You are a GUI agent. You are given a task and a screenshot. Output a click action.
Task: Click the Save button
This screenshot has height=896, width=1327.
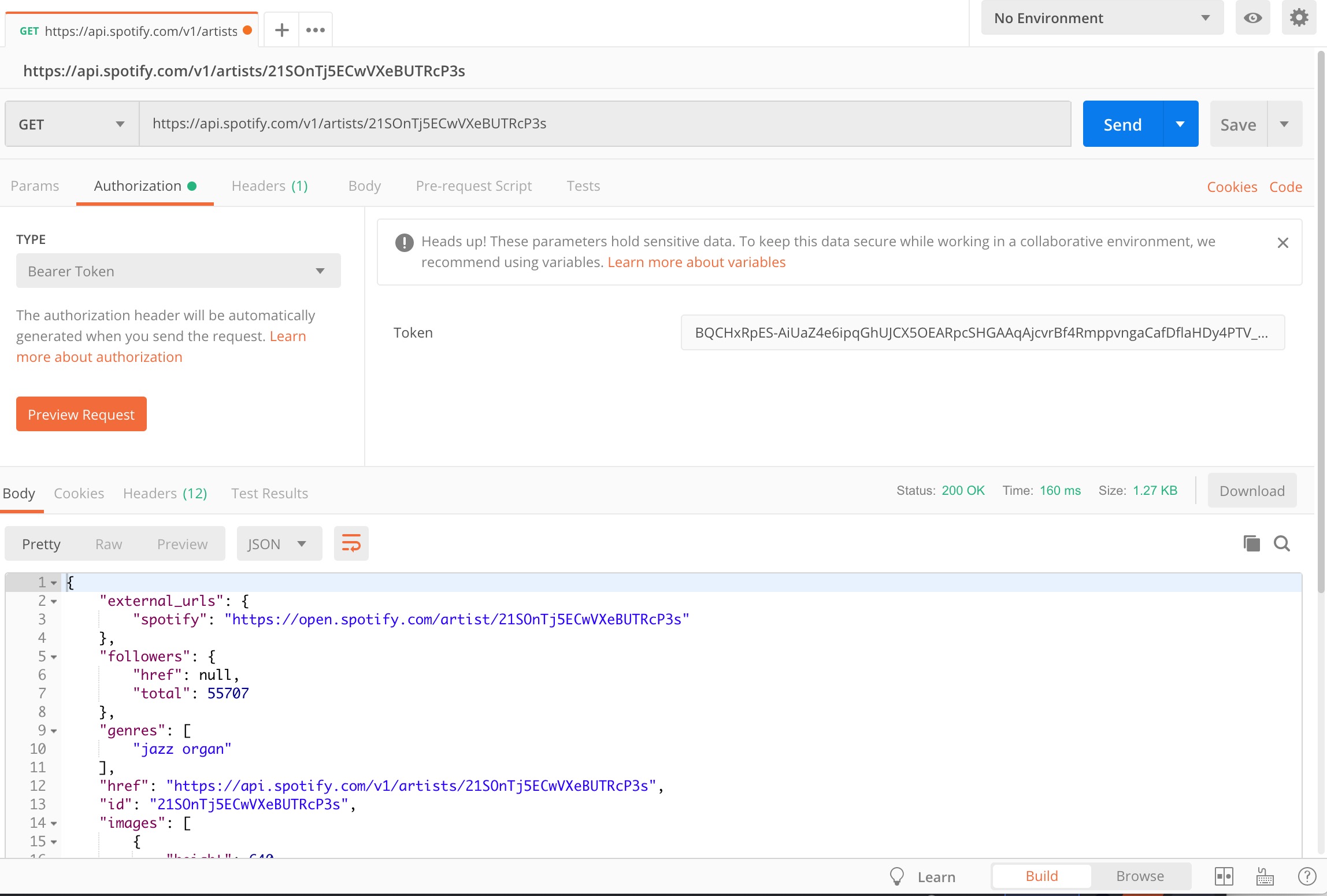click(x=1238, y=124)
